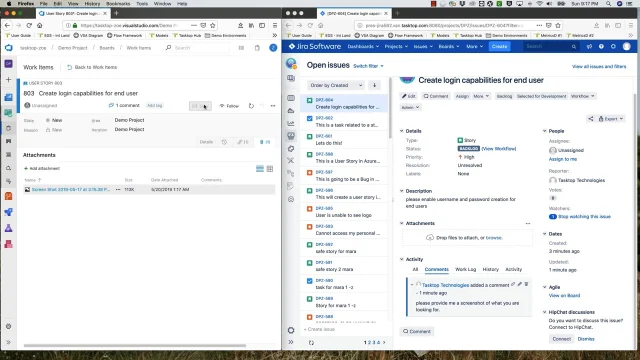Click in the Azure DevOps search field
The width and height of the screenshot is (640, 360).
coord(196,48)
